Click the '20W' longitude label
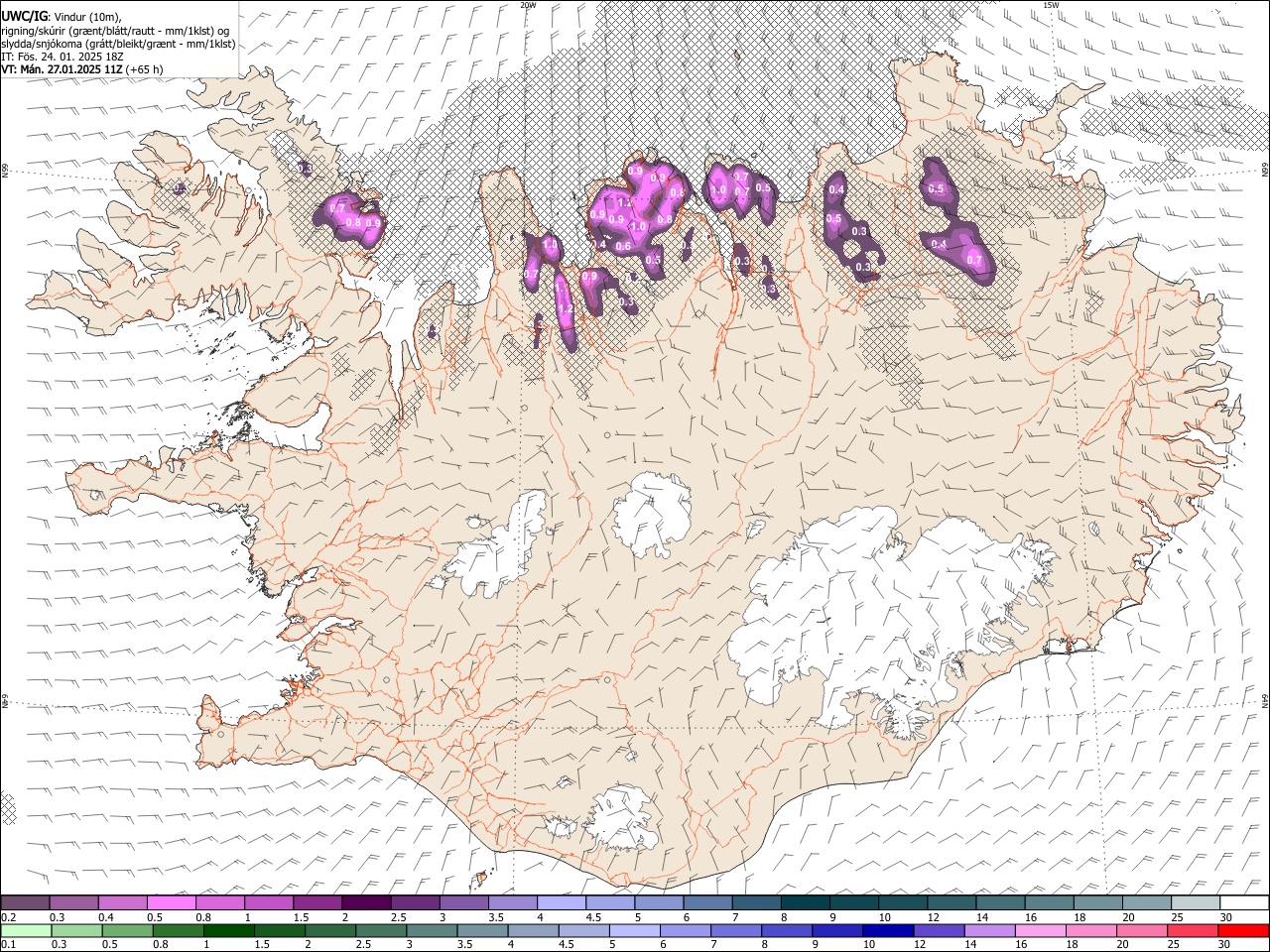This screenshot has width=1270, height=952. 528,5
